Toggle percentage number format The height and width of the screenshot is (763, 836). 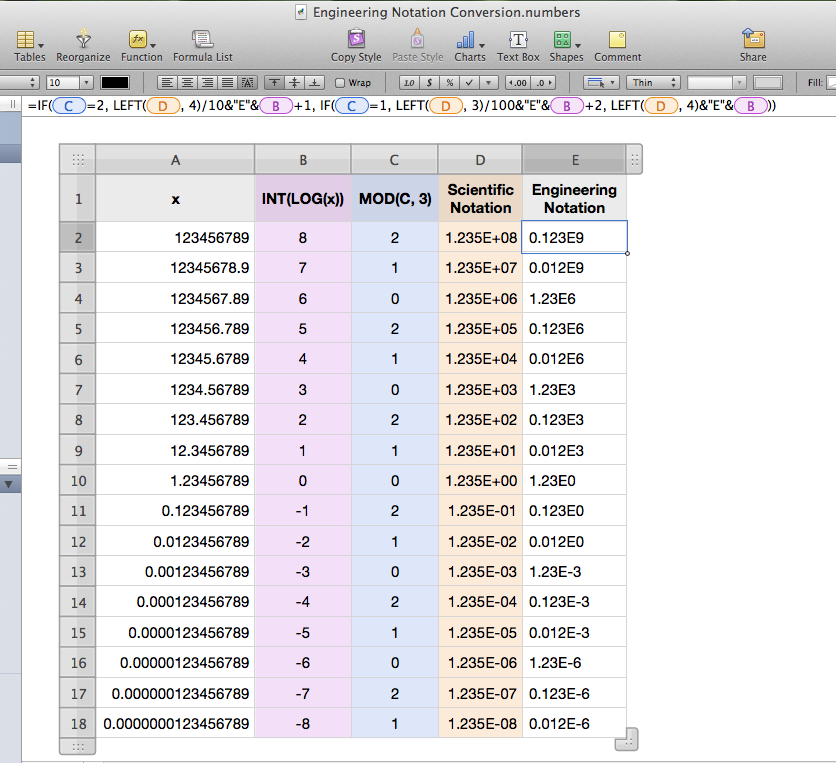(x=450, y=83)
